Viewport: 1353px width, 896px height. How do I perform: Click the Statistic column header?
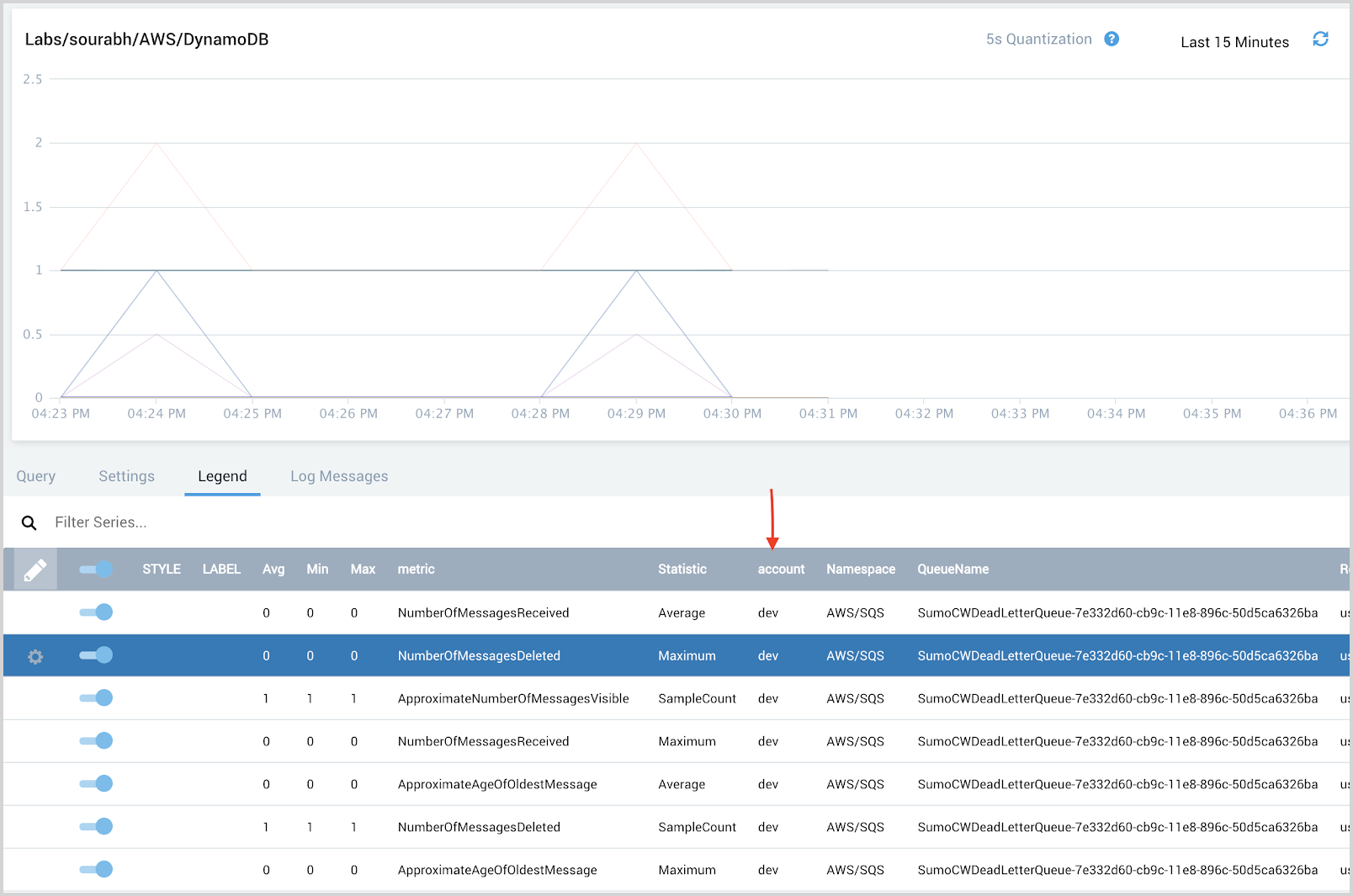point(682,569)
